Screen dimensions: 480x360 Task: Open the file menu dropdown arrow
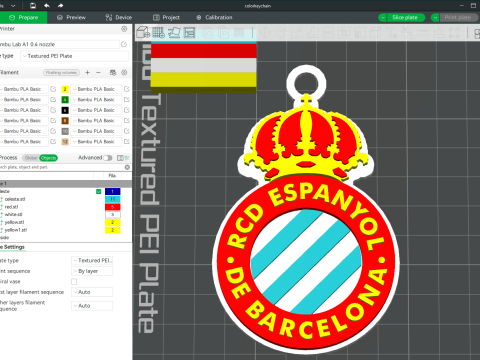13,6
